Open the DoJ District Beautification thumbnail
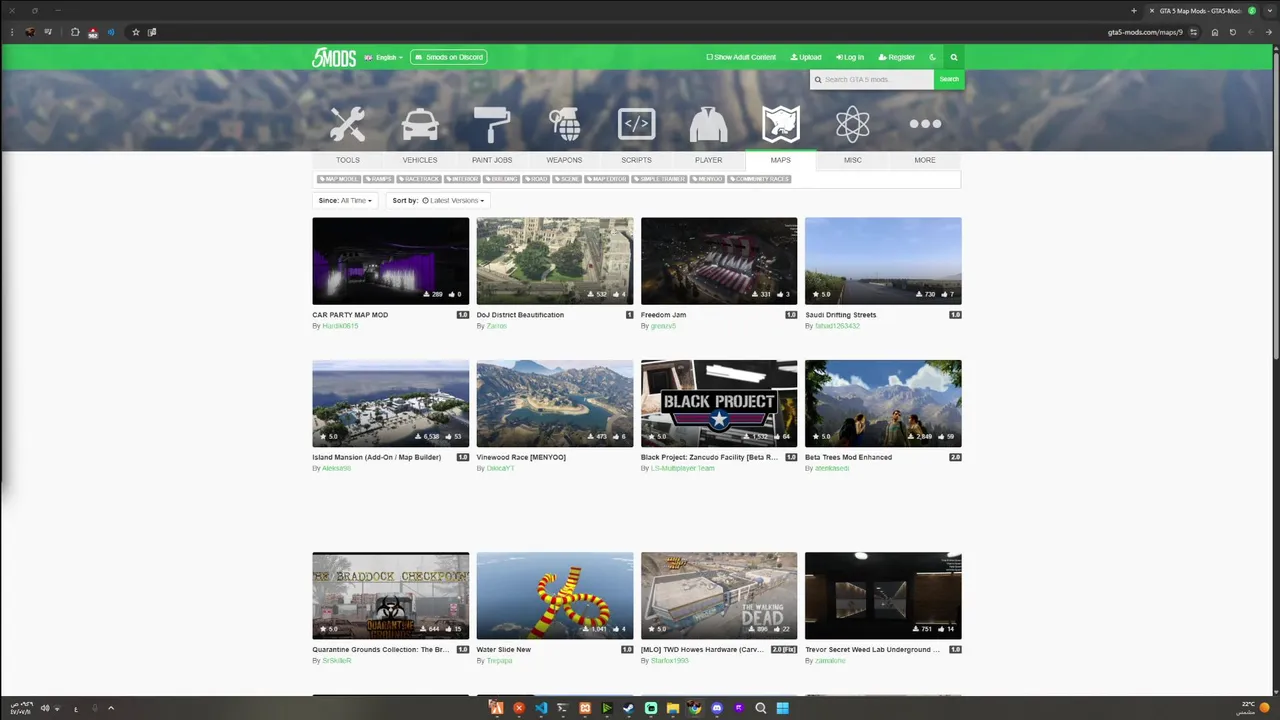This screenshot has height=720, width=1280. pos(555,261)
